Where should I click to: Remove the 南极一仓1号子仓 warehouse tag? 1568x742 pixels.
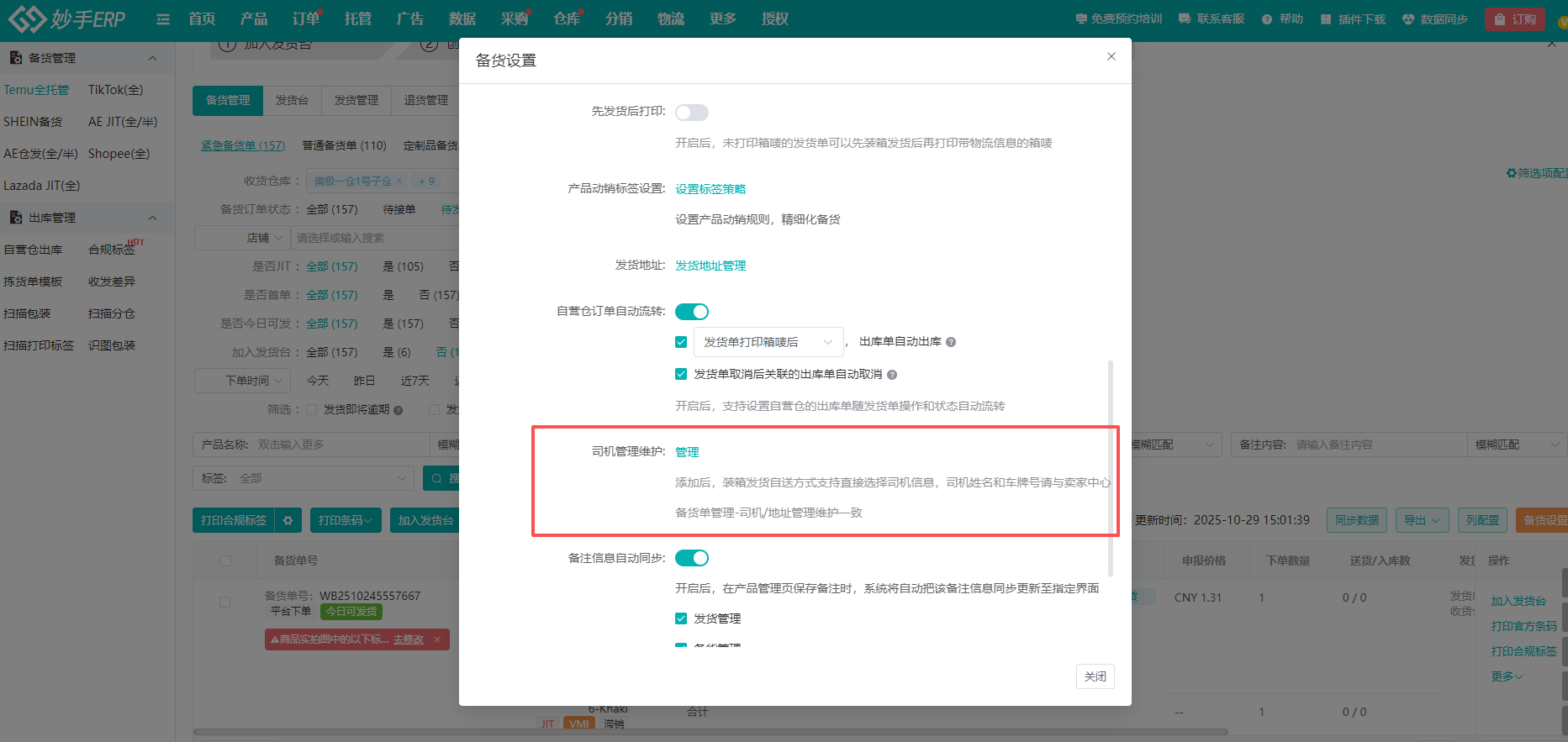[x=399, y=181]
